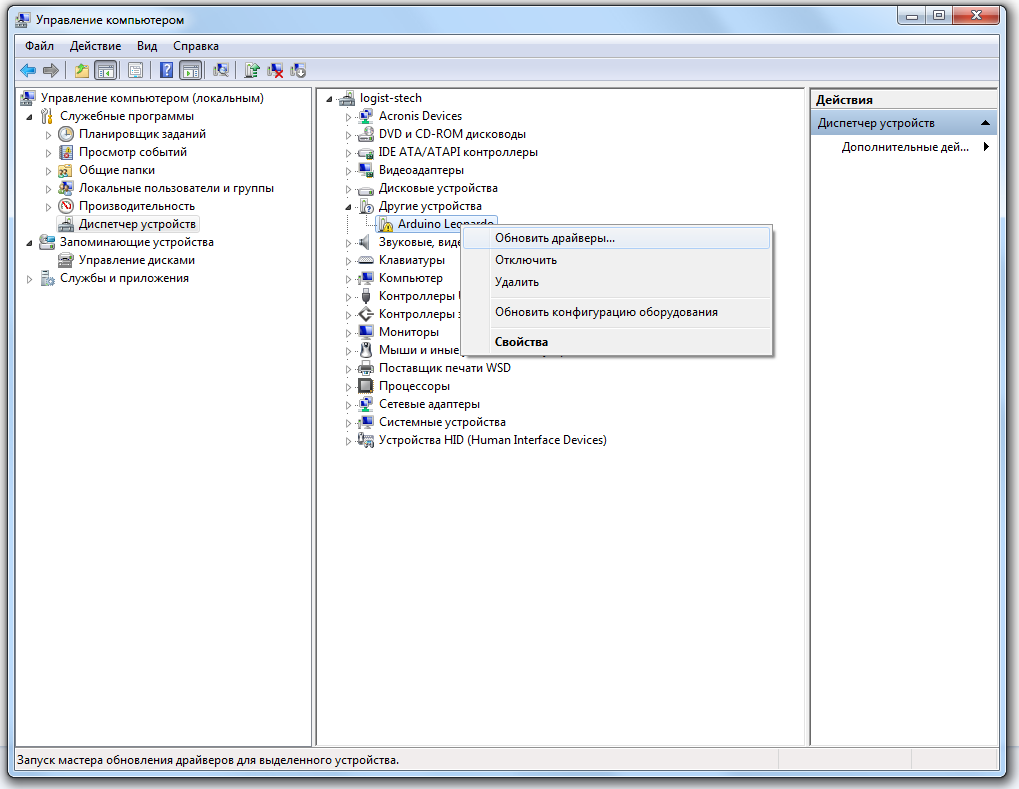Collapse the Другие устройства category
The image size is (1019, 789).
click(349, 206)
